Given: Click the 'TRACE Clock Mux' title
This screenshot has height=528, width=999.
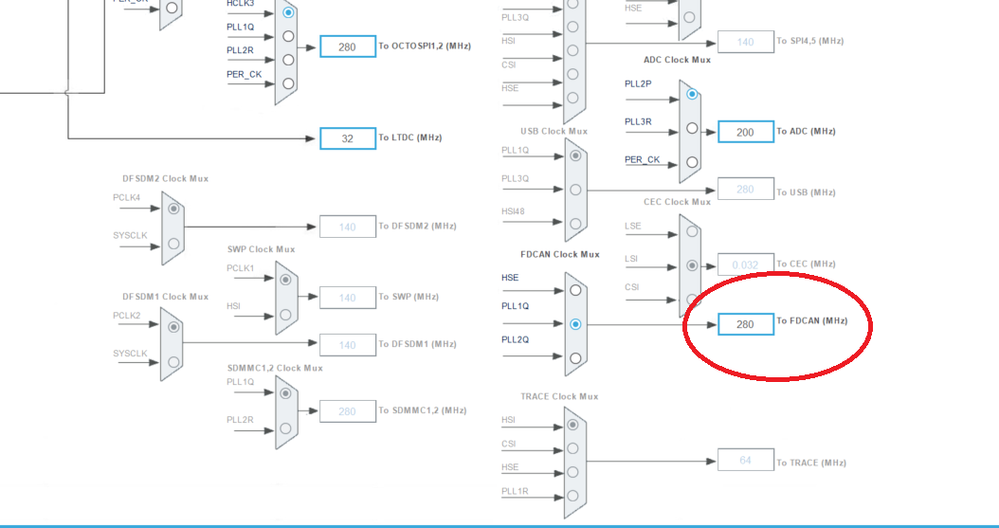Looking at the screenshot, I should [559, 396].
